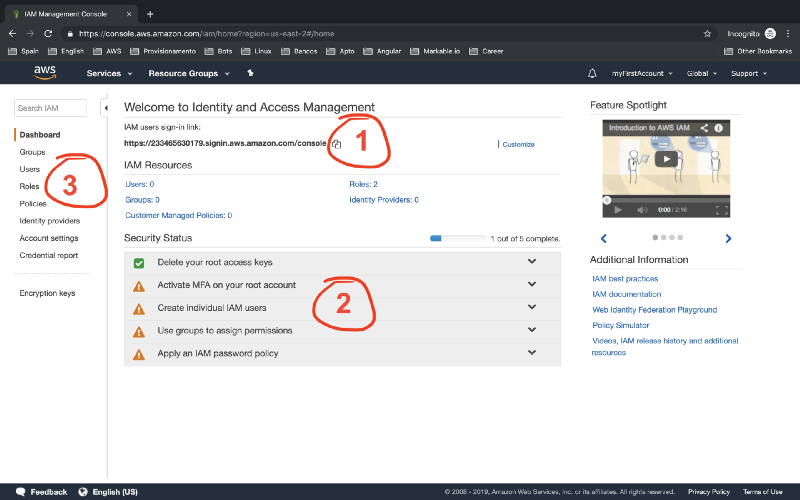Close the IAM Management Console tab
Viewport: 800px width, 500px height.
tap(129, 14)
